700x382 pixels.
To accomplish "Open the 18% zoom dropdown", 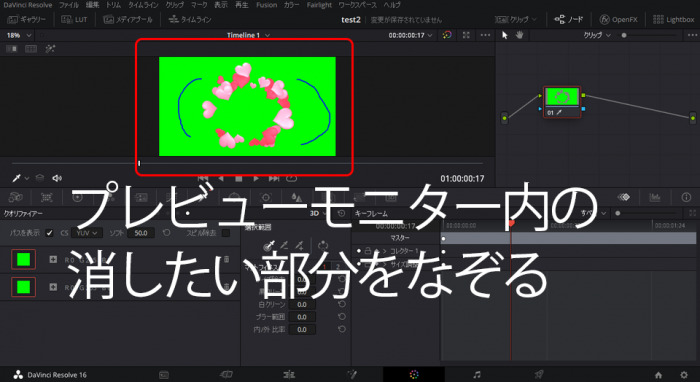I will pyautogui.click(x=19, y=35).
